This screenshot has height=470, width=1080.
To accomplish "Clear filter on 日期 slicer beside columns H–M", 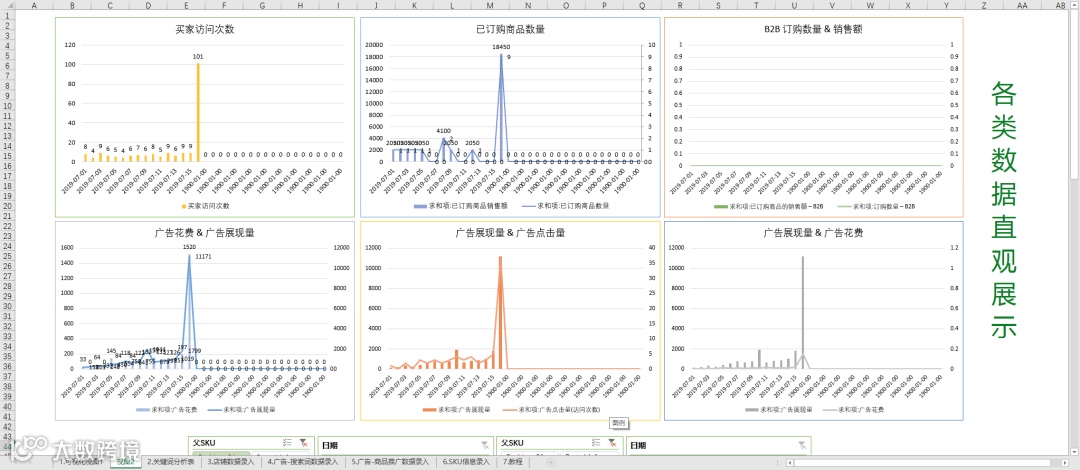I will [x=485, y=445].
